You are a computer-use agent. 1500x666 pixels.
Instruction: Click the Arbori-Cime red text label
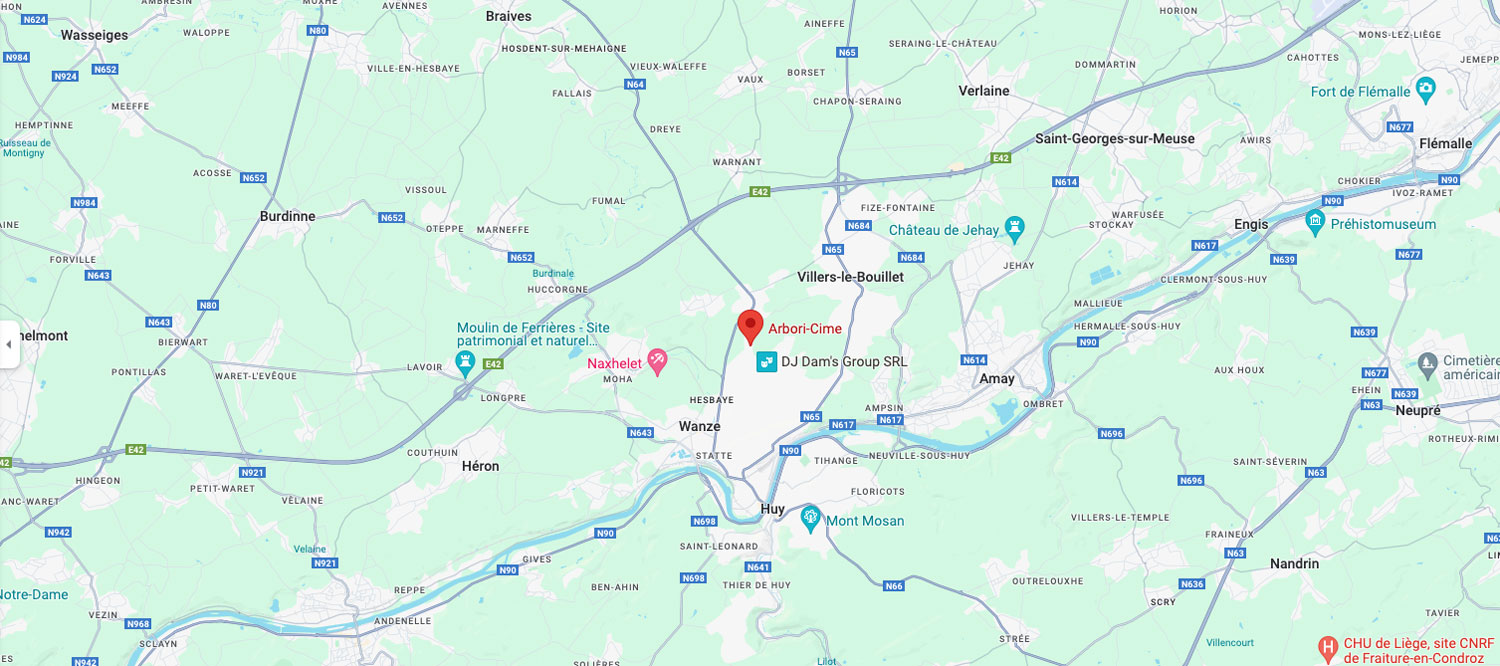tap(805, 328)
